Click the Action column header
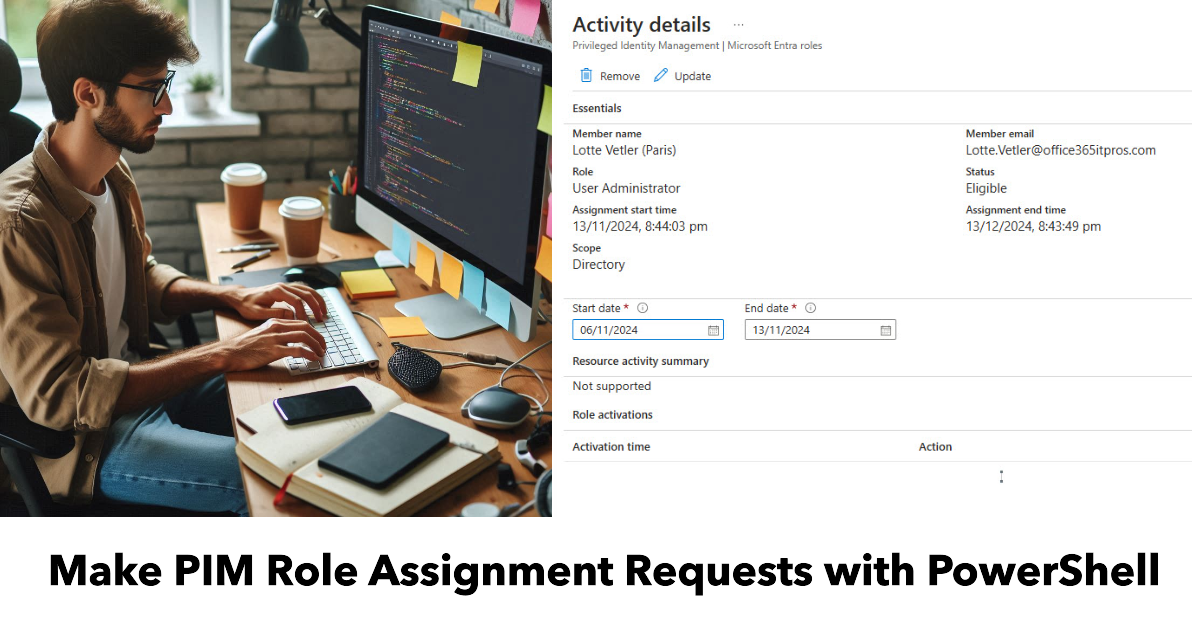 click(935, 447)
